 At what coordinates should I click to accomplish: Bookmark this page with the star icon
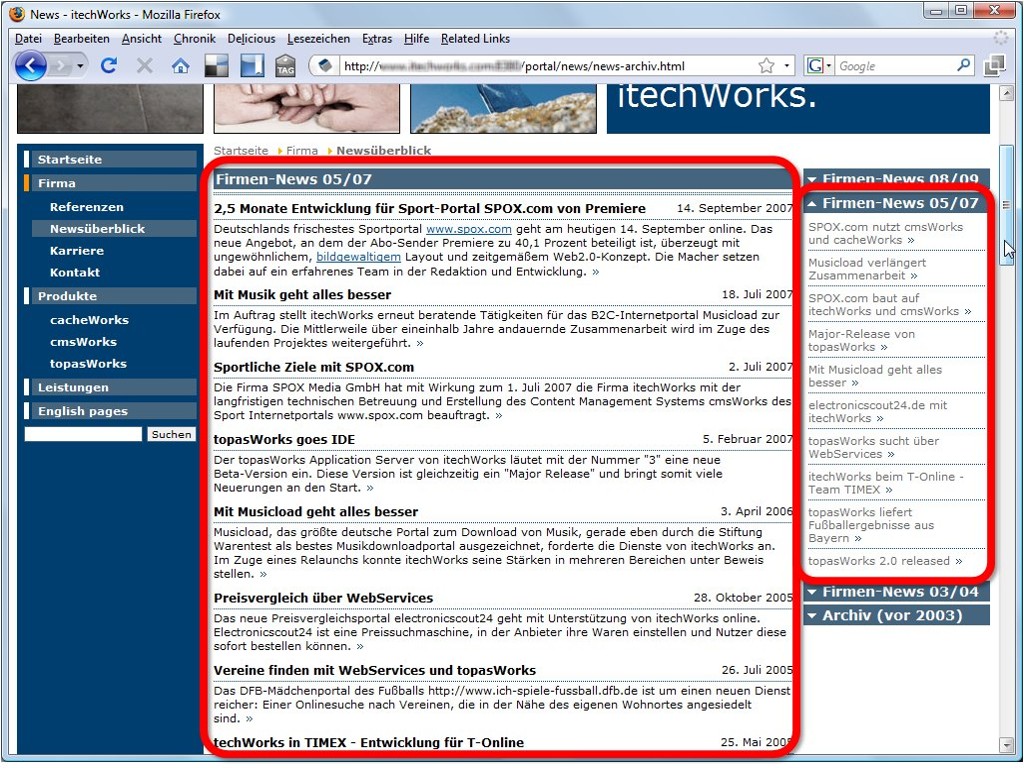point(766,65)
